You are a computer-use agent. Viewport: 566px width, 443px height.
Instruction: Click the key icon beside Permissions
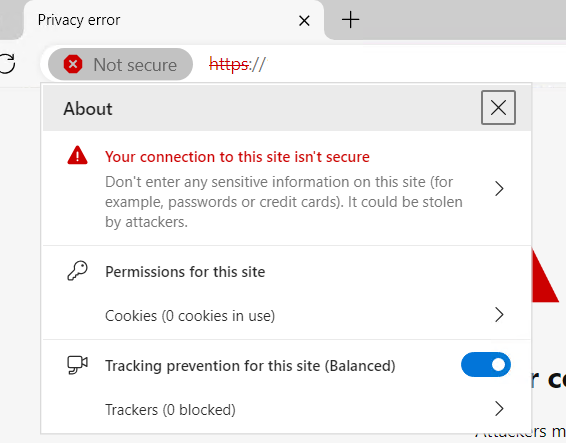point(77,271)
